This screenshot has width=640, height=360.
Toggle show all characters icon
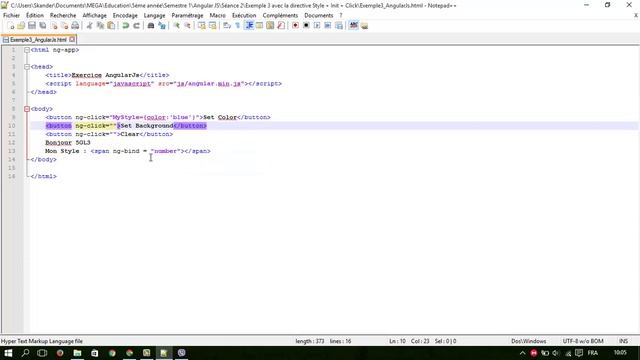[x=238, y=26]
